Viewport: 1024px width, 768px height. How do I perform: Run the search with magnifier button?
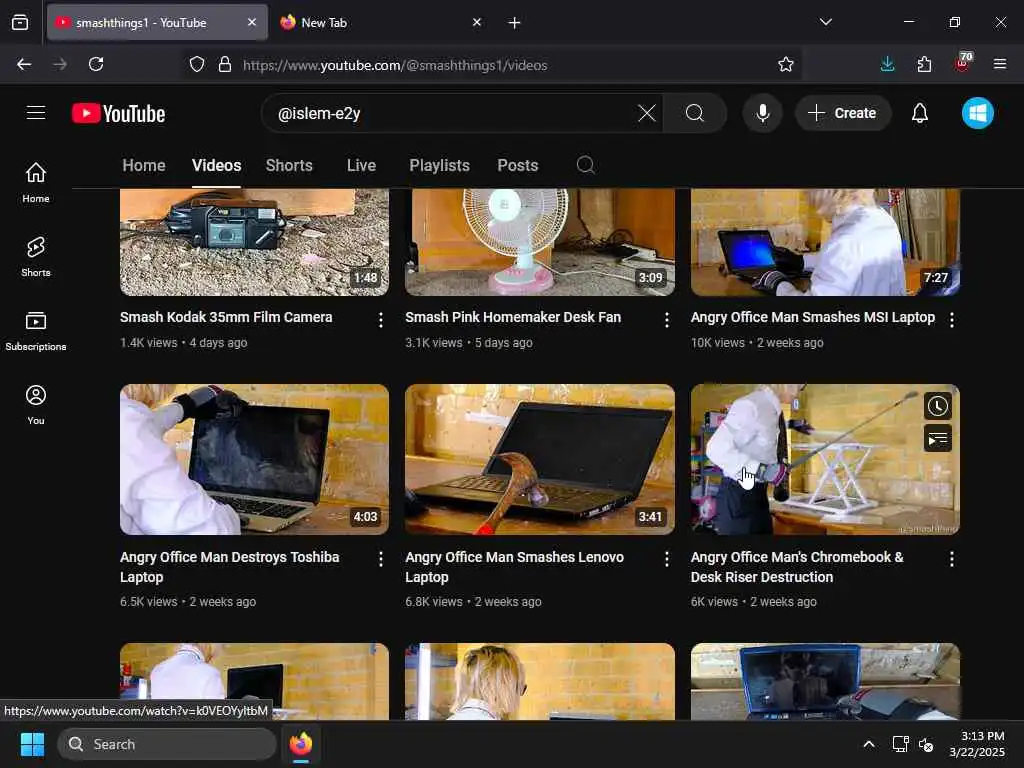tap(695, 113)
